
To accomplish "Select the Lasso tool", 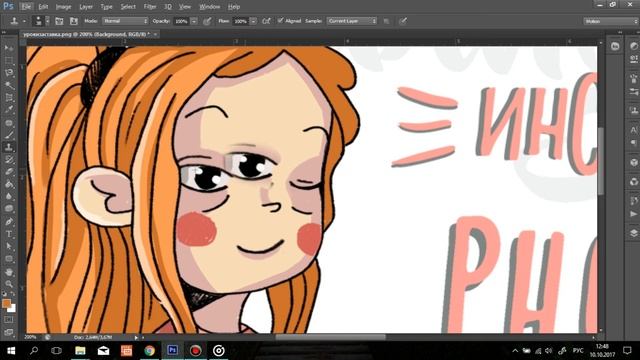I will (9, 73).
